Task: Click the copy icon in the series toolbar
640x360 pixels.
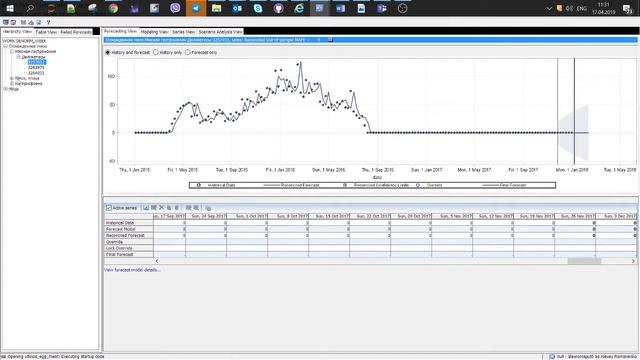Action: point(169,208)
